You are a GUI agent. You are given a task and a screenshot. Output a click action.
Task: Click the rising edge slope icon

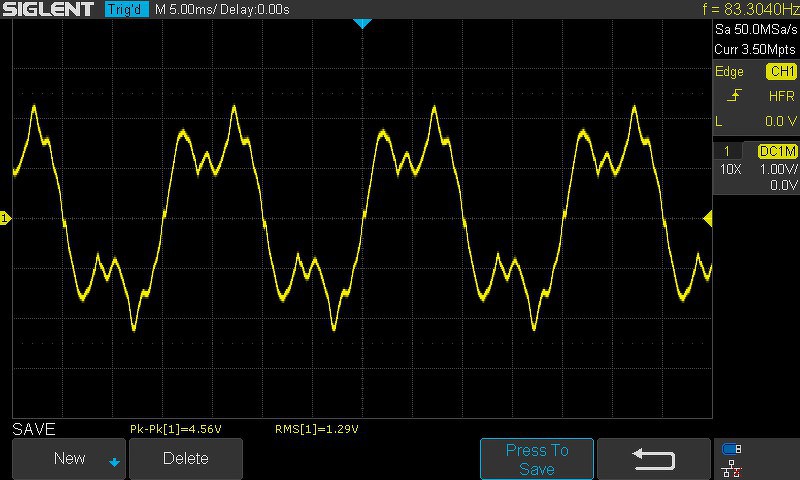tap(734, 95)
